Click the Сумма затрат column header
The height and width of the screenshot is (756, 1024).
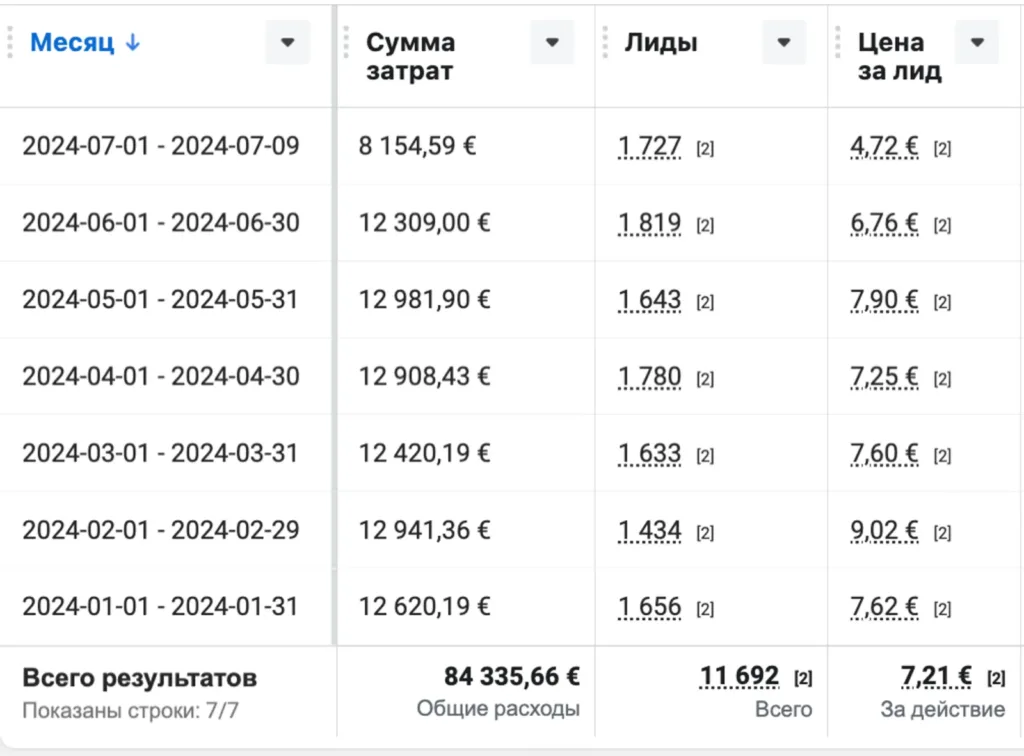(x=410, y=56)
